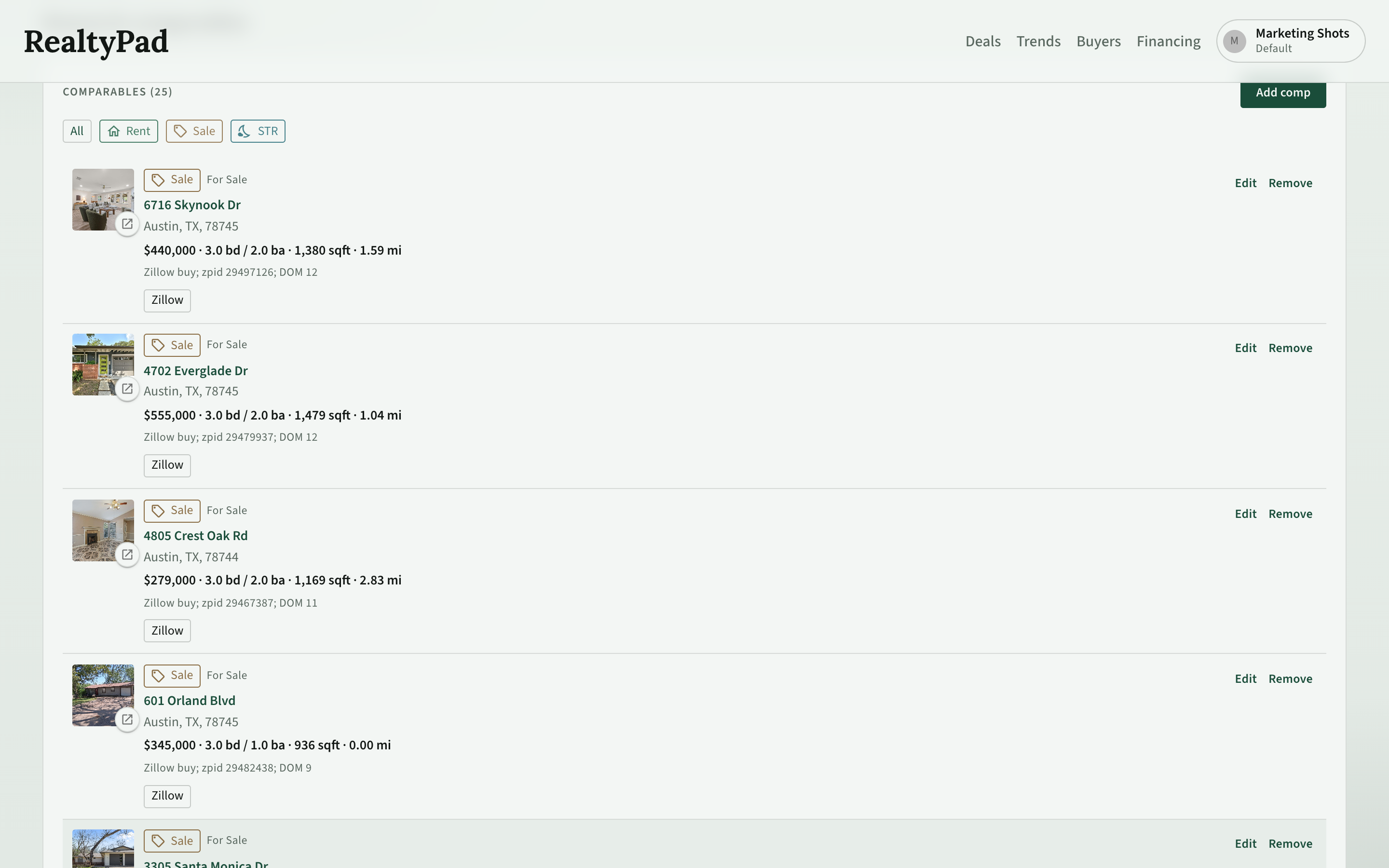Click Zillow tag under 4805 Crest Oak Rd

(167, 630)
